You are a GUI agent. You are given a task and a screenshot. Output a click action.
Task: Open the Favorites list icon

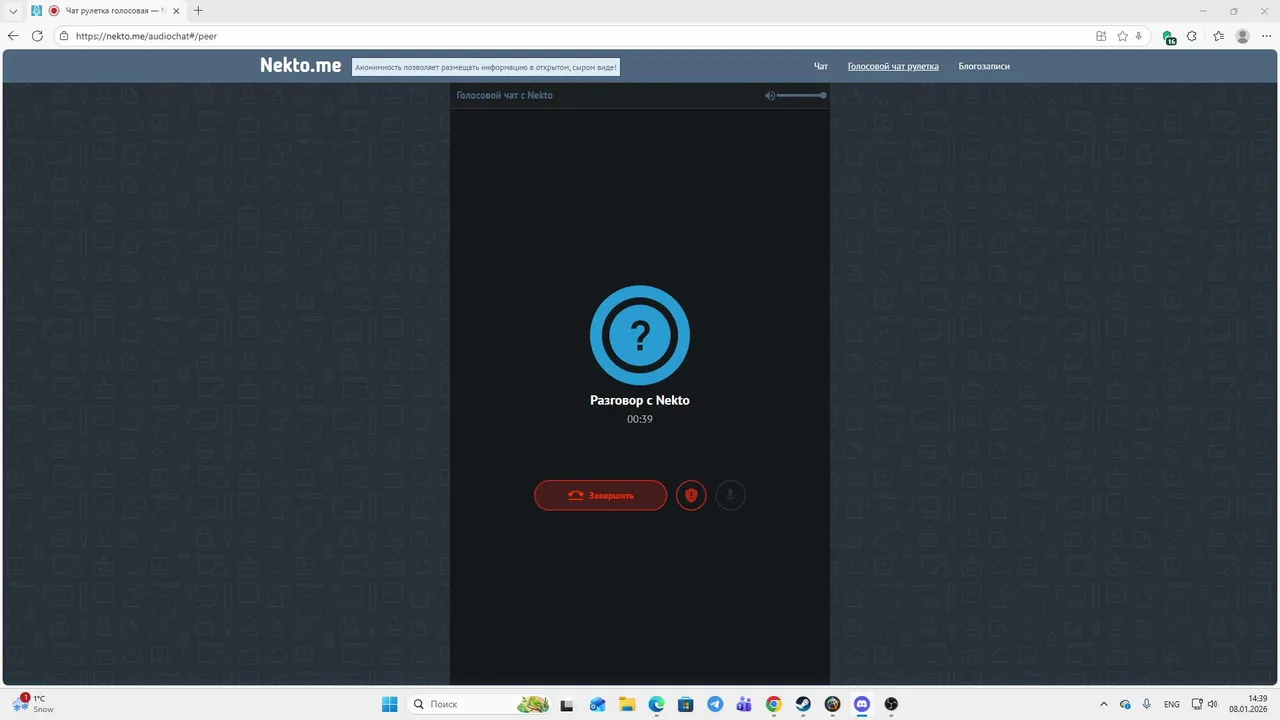[x=1218, y=36]
